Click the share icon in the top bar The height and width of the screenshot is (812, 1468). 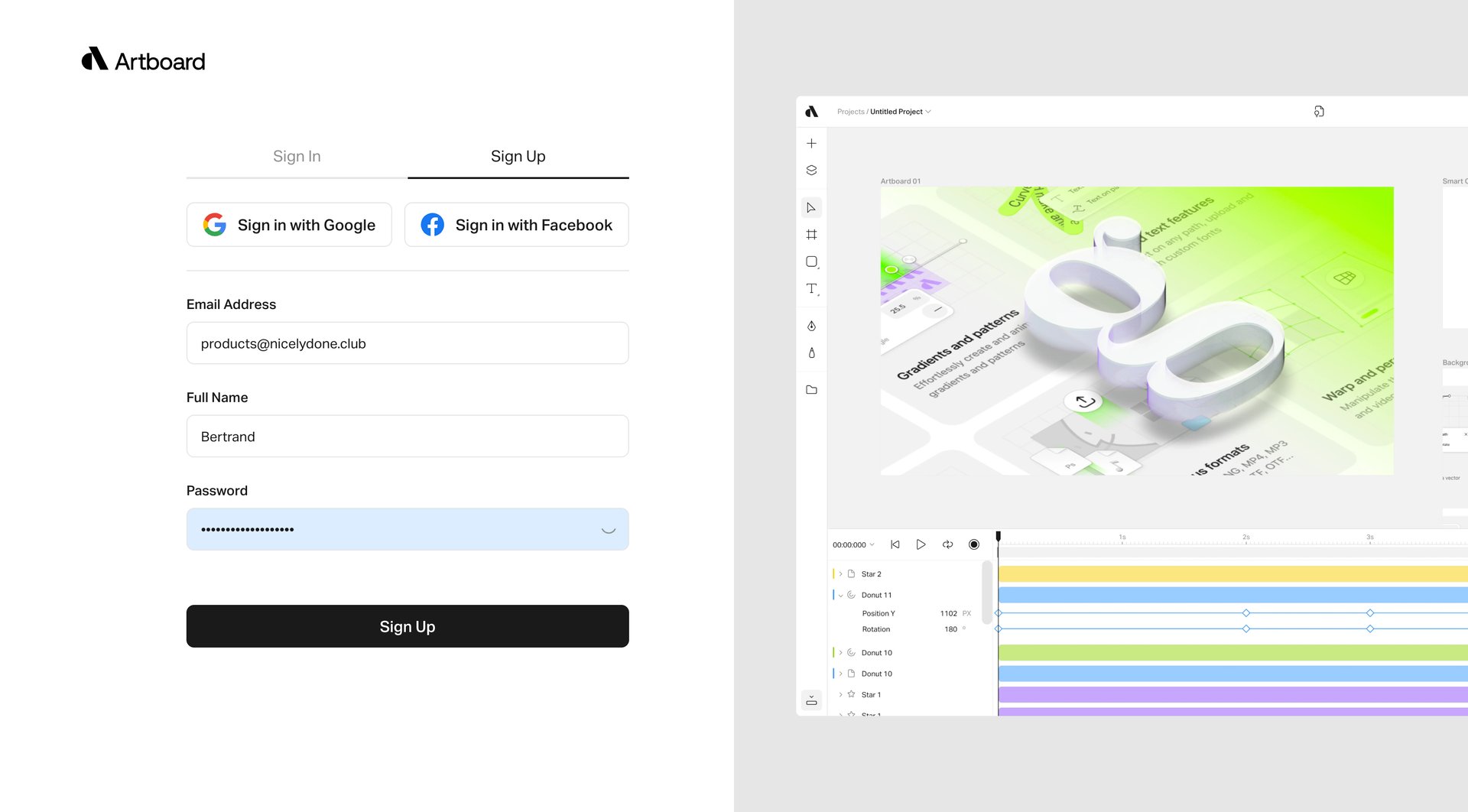click(x=1319, y=112)
